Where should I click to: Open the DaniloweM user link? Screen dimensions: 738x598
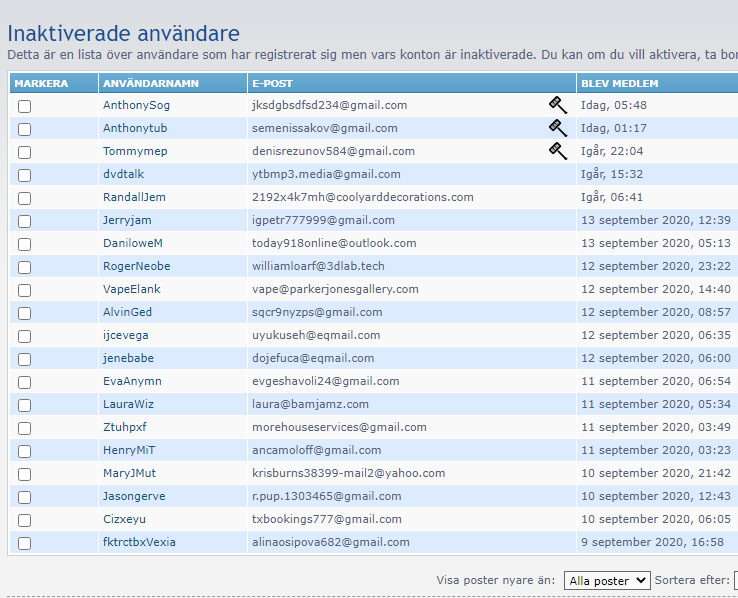pyautogui.click(x=133, y=243)
